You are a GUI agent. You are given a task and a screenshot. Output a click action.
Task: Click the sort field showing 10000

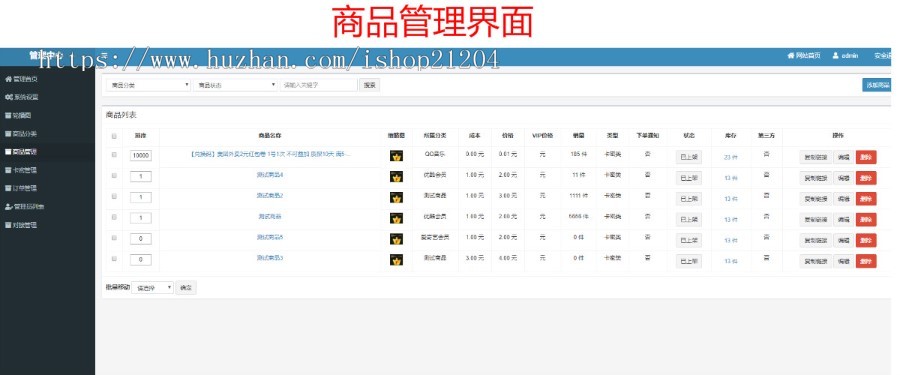pyautogui.click(x=141, y=156)
